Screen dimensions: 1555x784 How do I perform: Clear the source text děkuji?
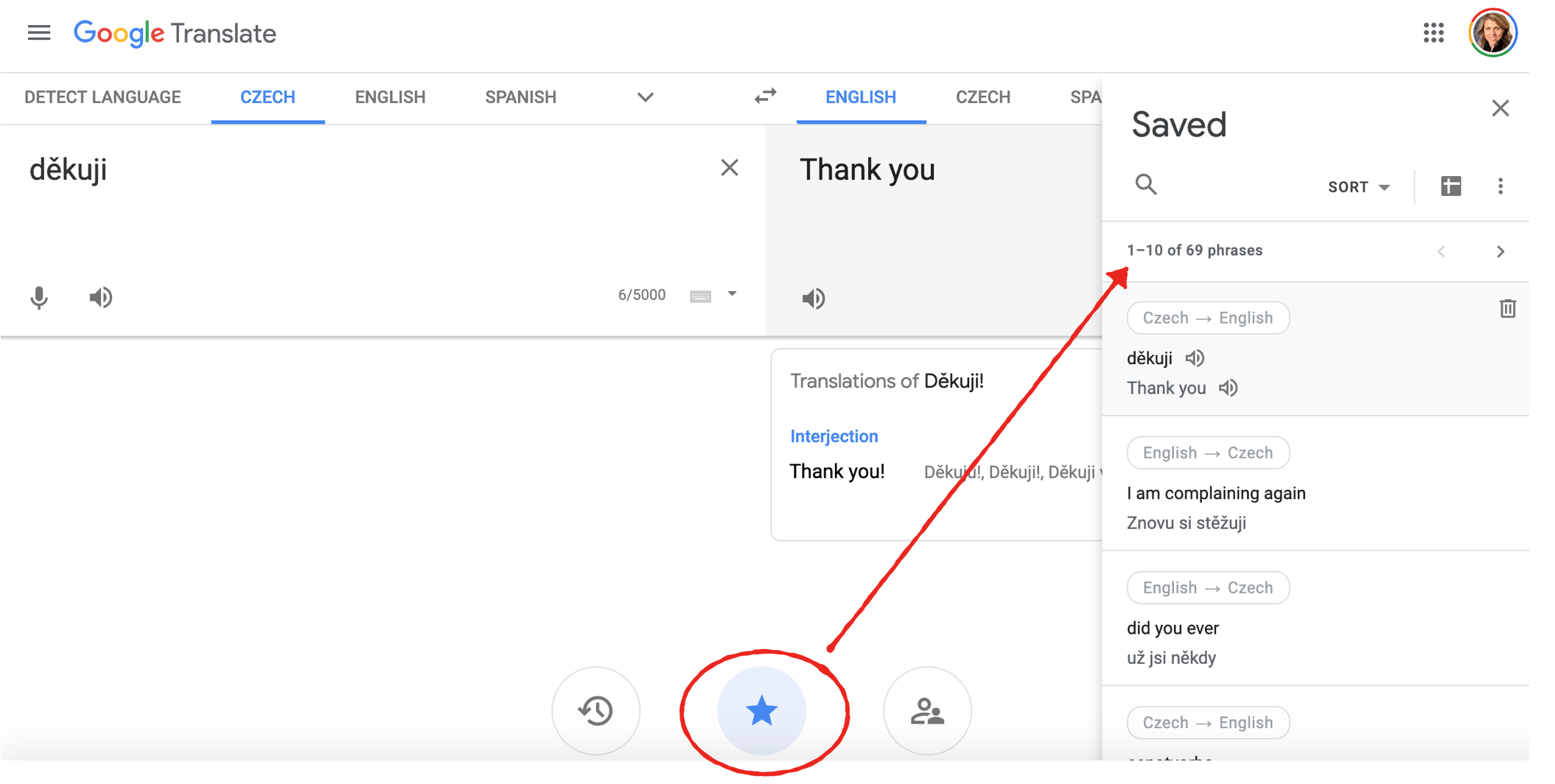729,168
